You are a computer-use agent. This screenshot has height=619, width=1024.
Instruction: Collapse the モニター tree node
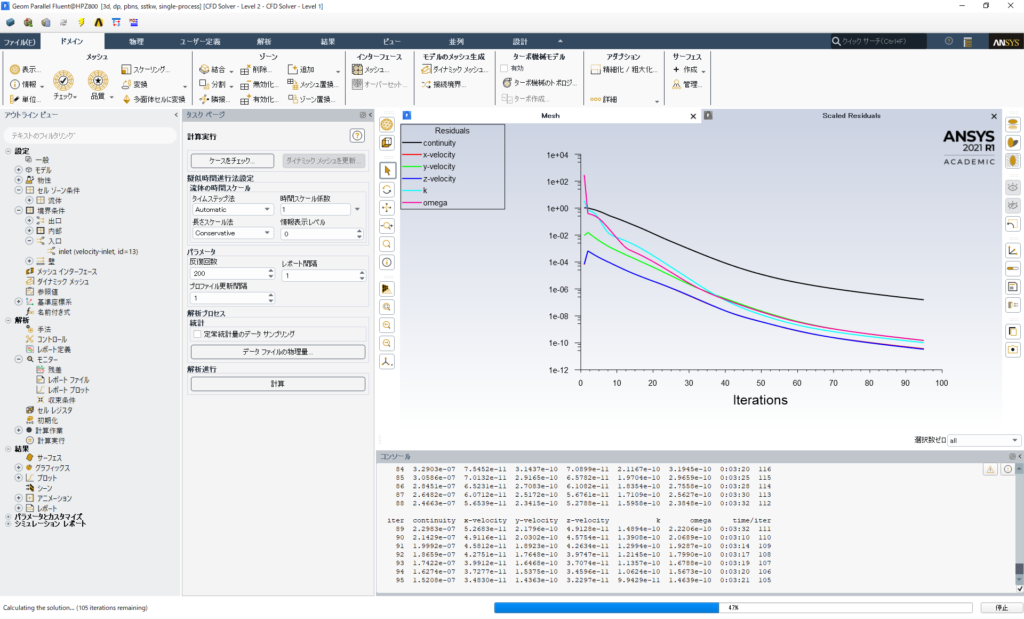[x=19, y=359]
